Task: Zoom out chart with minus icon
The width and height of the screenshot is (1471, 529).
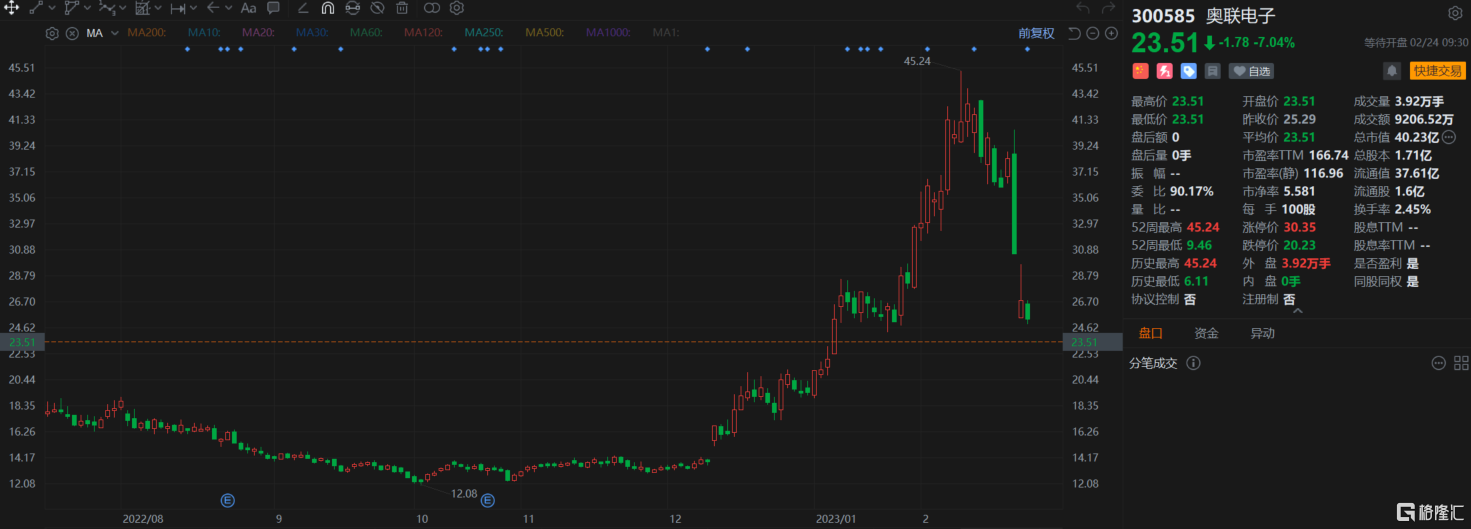Action: pos(1092,33)
